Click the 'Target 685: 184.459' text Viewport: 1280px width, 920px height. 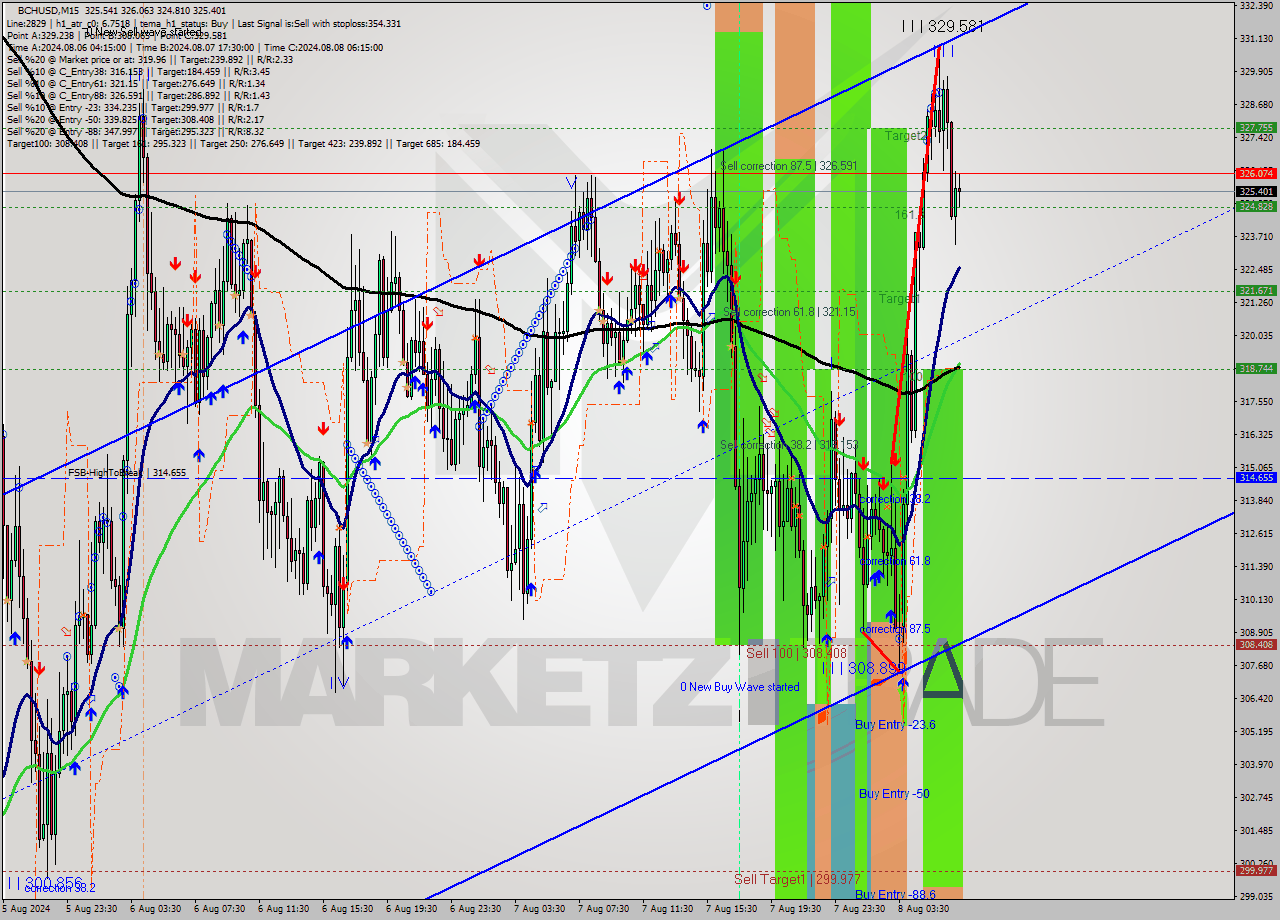coord(438,143)
